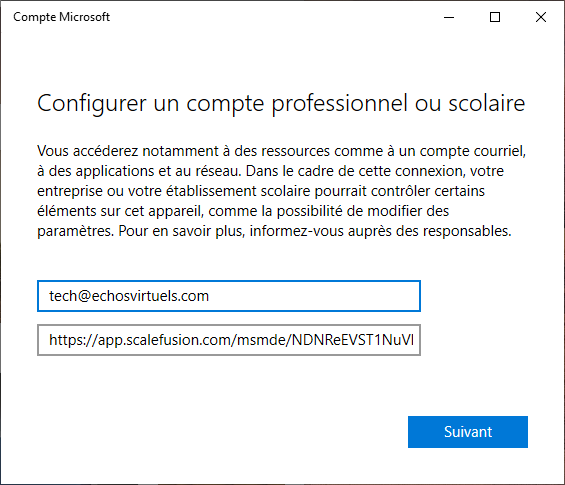Screen dimensions: 565x485
Task: Place cursor at https:// in URL box
Action: [73, 340]
